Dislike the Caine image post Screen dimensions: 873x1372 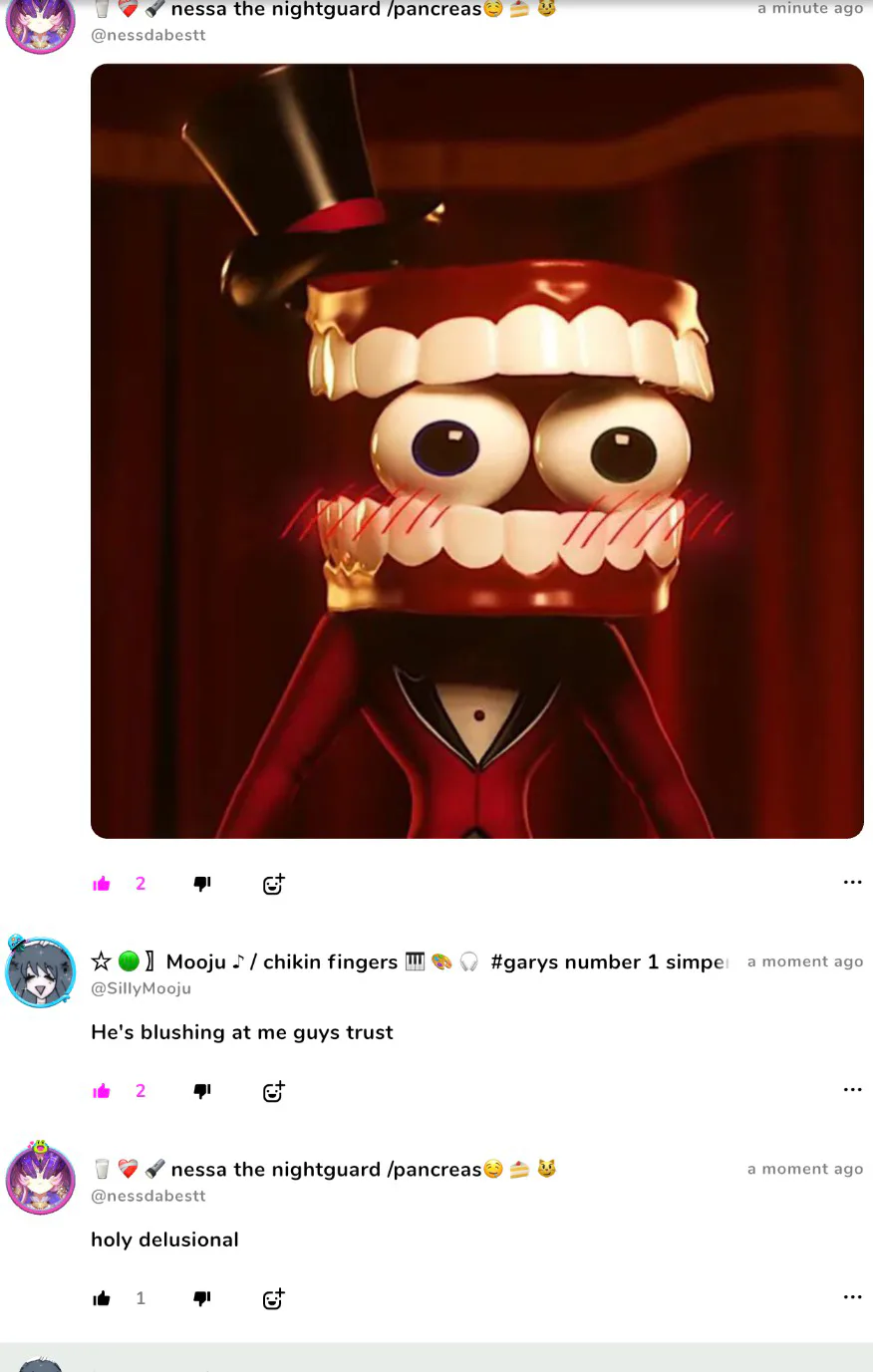click(x=202, y=884)
